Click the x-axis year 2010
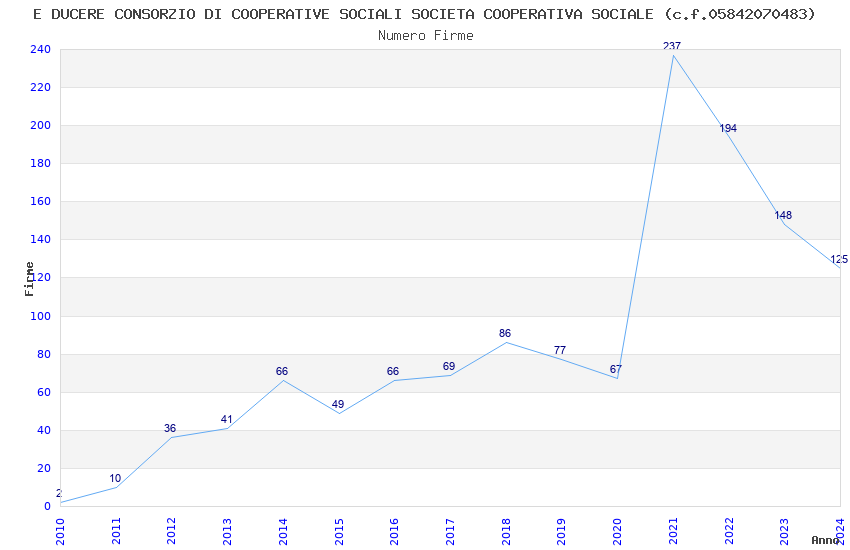The height and width of the screenshot is (550, 850). click(x=60, y=531)
